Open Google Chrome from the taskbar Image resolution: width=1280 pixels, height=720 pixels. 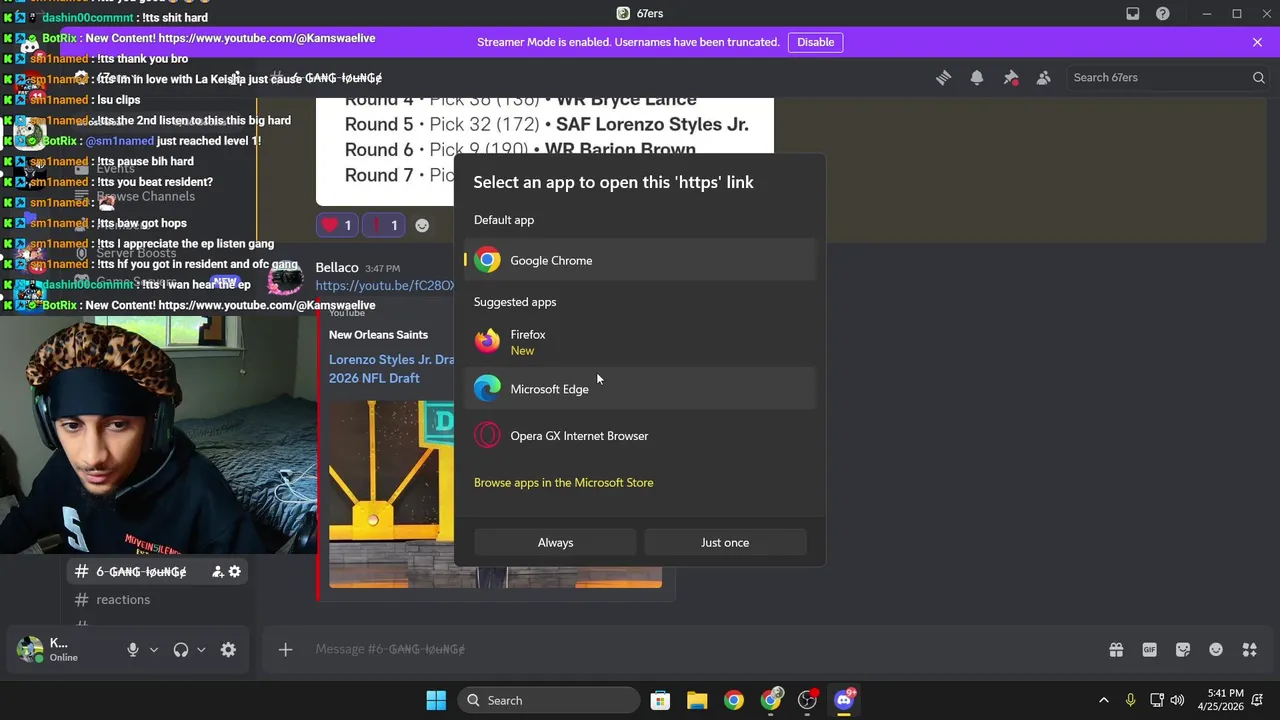pos(734,700)
